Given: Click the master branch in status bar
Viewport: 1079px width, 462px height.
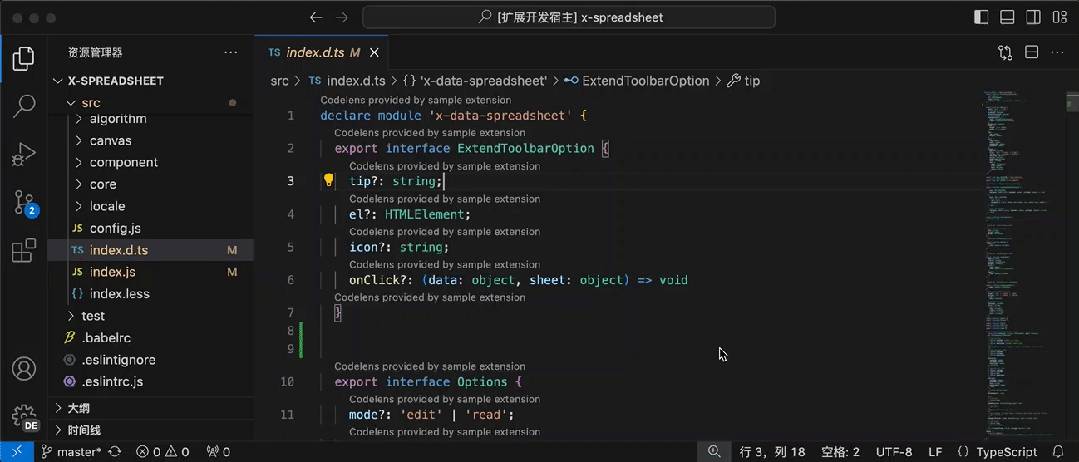Looking at the screenshot, I should [71, 452].
